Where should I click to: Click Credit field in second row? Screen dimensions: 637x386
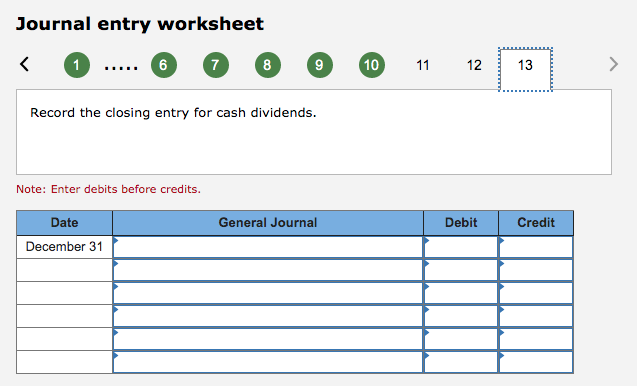coord(536,270)
